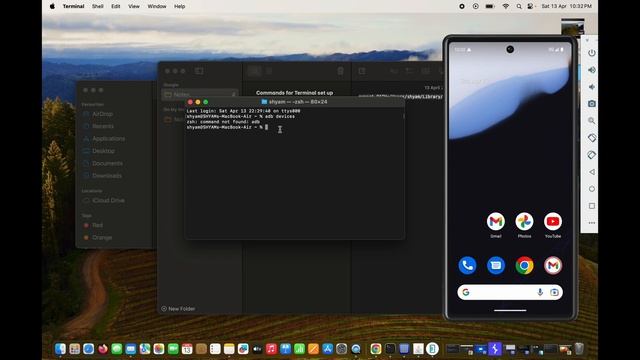The image size is (640, 360).
Task: Select the emulator zoom magnifier icon
Action: (591, 121)
